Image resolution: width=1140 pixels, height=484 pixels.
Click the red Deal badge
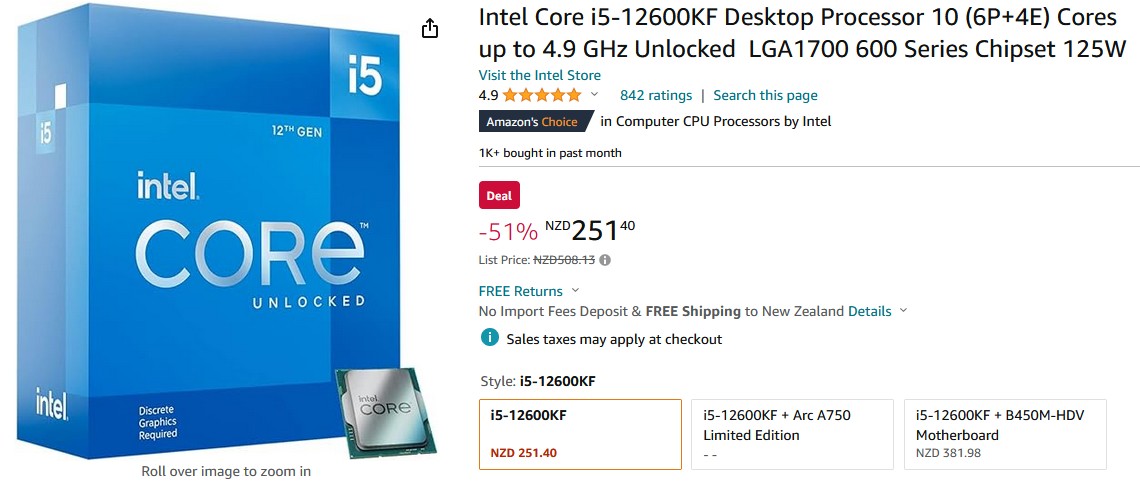499,196
